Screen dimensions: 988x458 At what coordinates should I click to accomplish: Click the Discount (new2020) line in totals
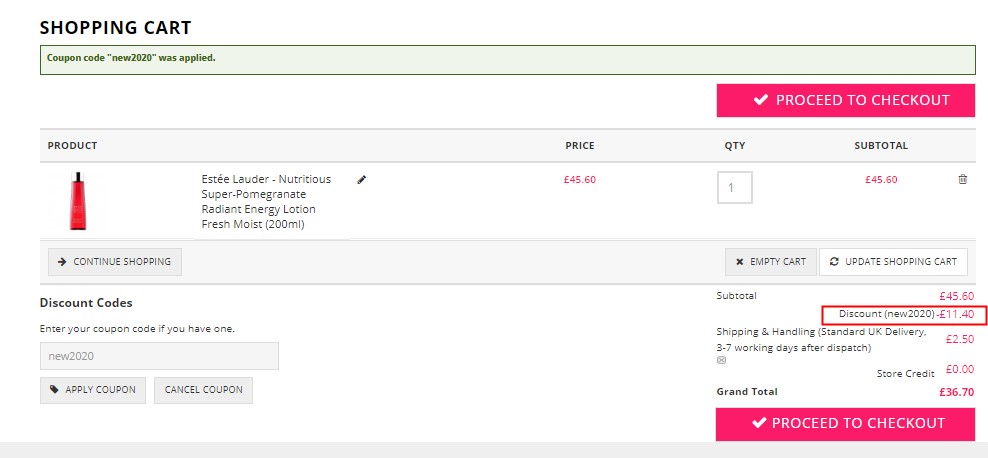click(x=904, y=314)
